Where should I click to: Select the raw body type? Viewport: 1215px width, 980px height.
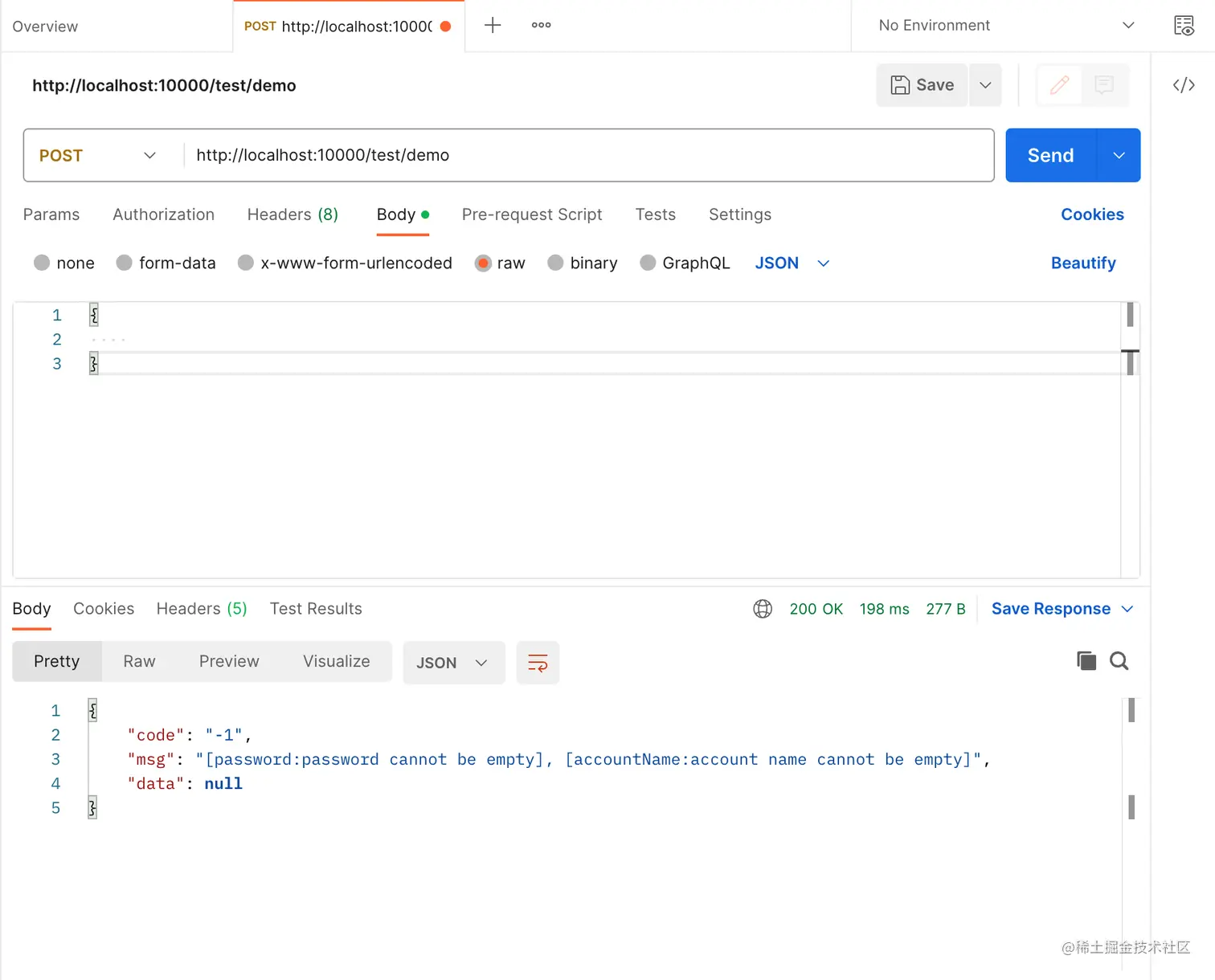pos(483,263)
